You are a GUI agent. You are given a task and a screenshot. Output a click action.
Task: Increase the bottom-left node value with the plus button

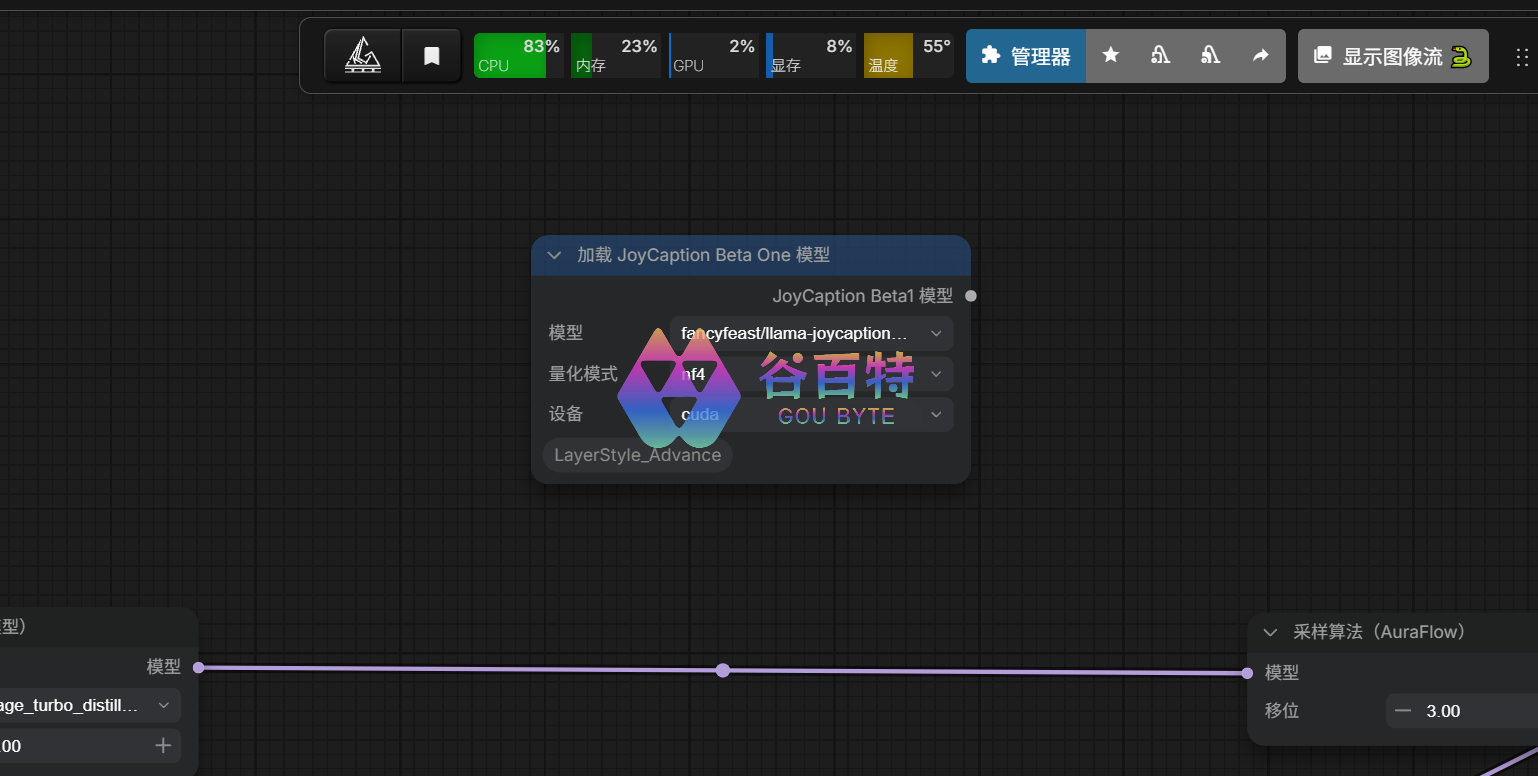(x=163, y=746)
